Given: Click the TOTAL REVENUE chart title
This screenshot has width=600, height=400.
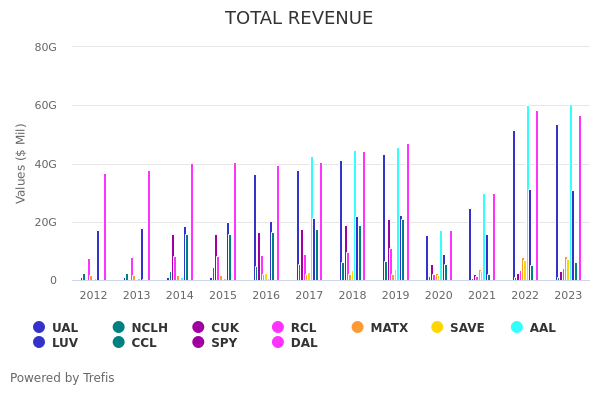Looking at the screenshot, I should click(x=299, y=18).
